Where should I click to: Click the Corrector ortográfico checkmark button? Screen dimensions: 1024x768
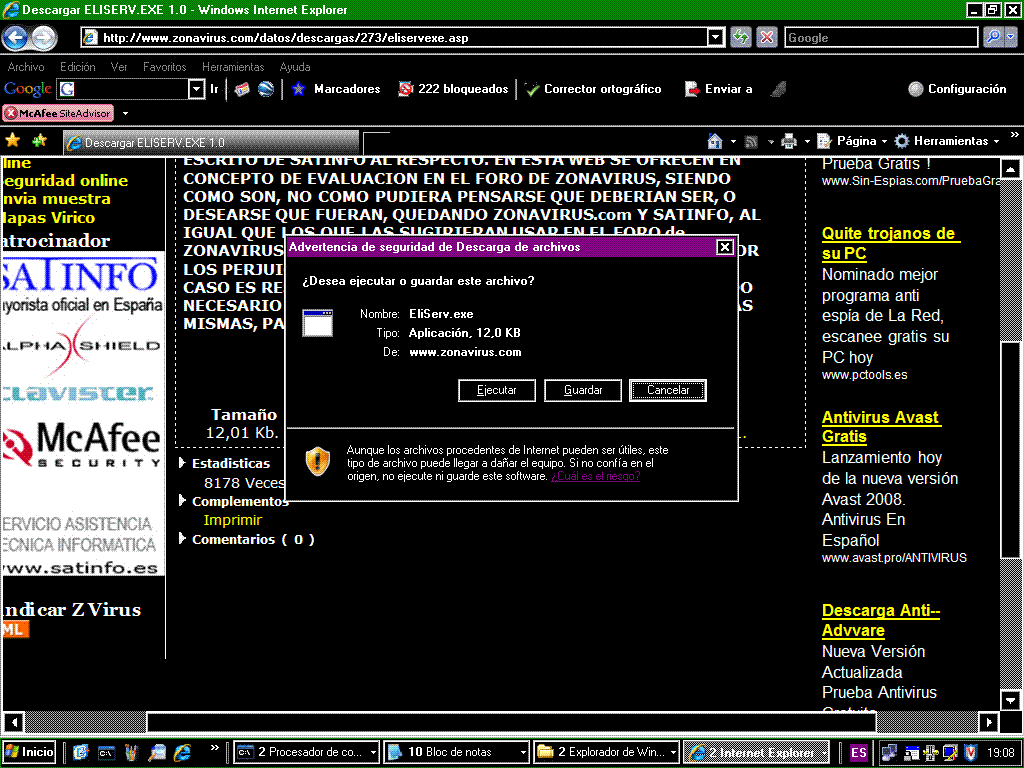pos(593,89)
